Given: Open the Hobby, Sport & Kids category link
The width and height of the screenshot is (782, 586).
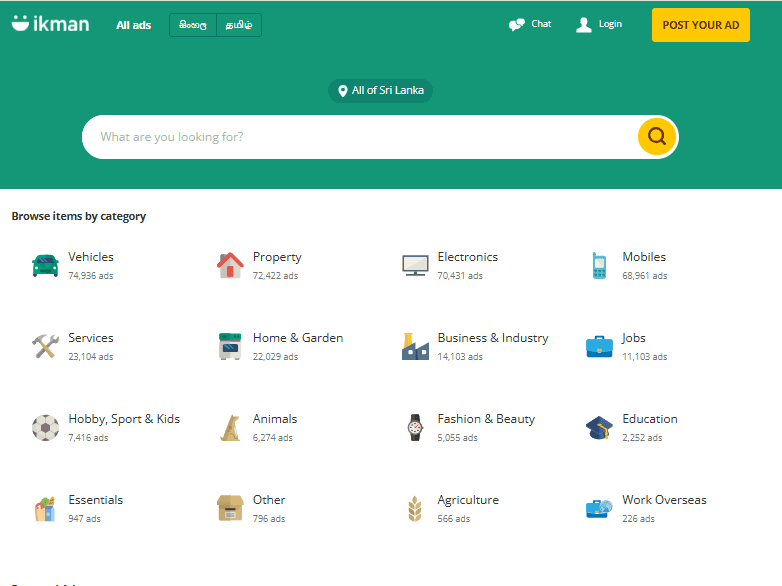Looking at the screenshot, I should [x=124, y=419].
